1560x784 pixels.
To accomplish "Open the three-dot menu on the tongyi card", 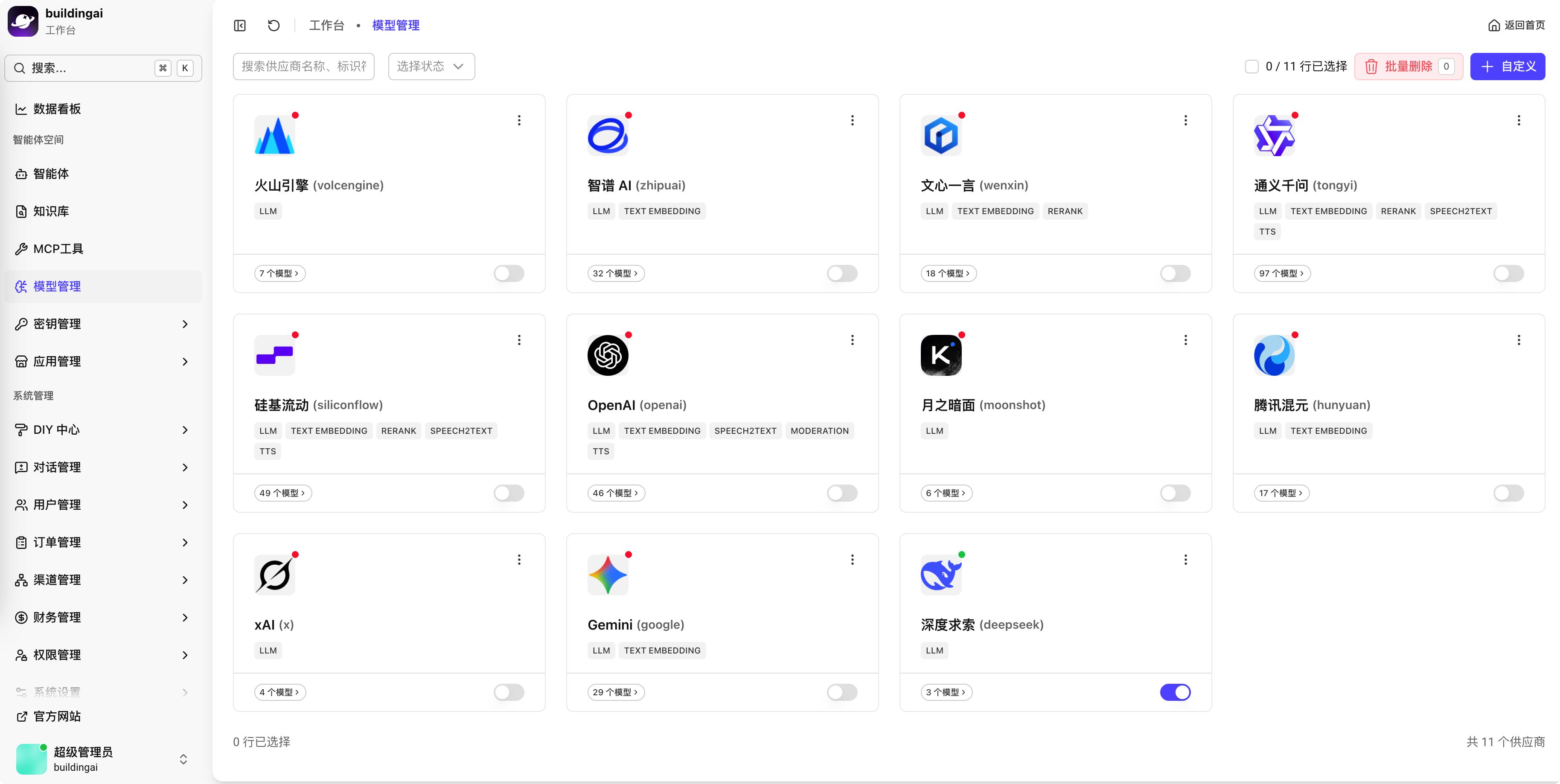I will [1518, 120].
